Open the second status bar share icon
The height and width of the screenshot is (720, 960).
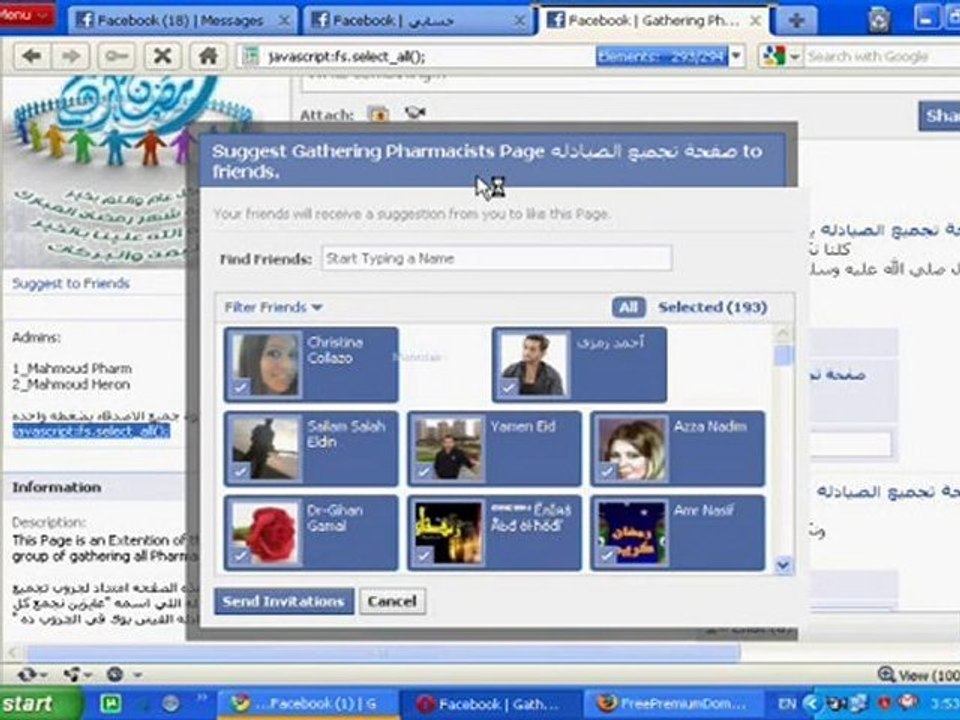(77, 675)
